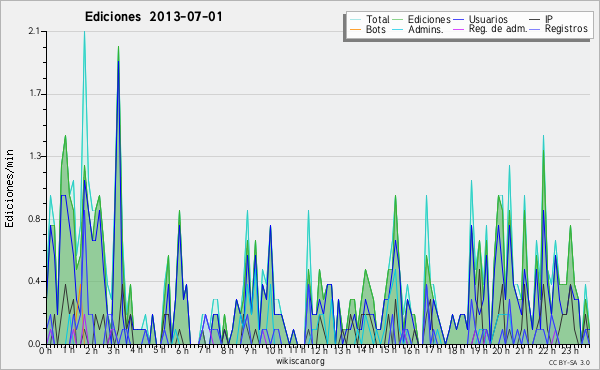Click the '0 h' x-axis label
This screenshot has height=370, width=600.
[x=46, y=350]
